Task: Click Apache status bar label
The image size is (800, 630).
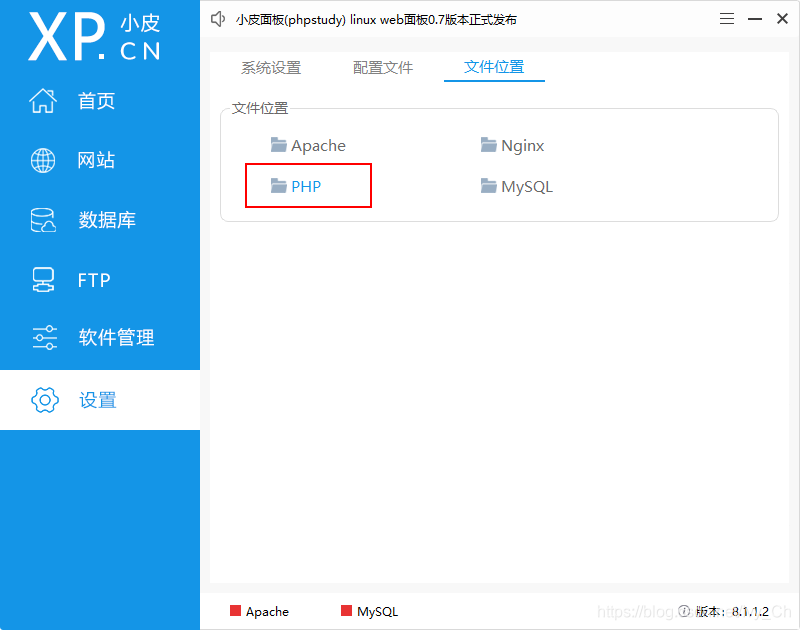Action: coord(267,611)
